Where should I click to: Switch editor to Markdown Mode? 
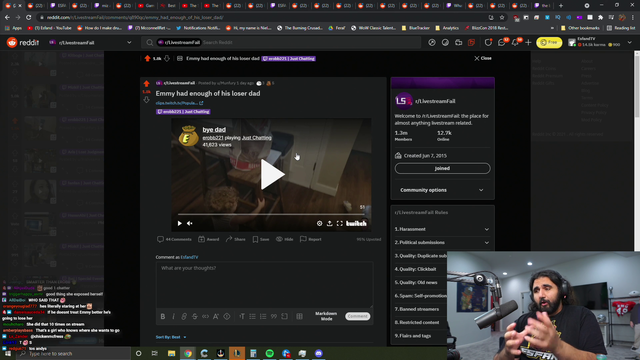[x=326, y=316]
